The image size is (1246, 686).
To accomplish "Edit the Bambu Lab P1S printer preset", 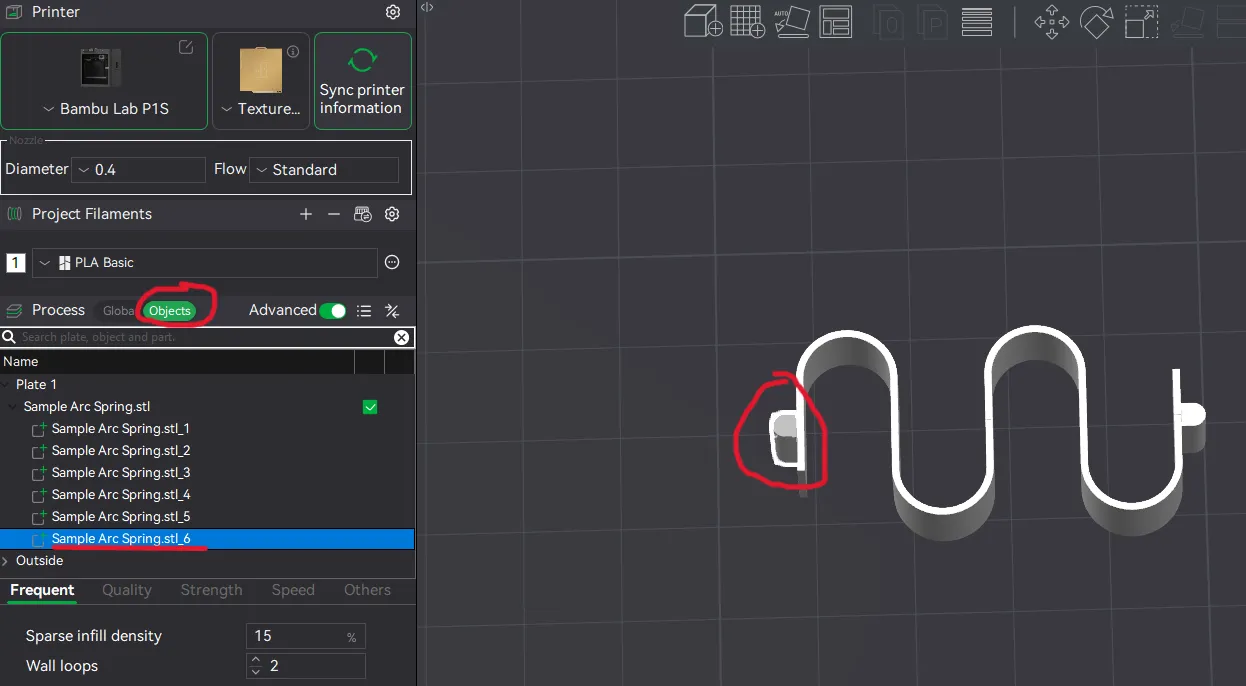I will 186,47.
